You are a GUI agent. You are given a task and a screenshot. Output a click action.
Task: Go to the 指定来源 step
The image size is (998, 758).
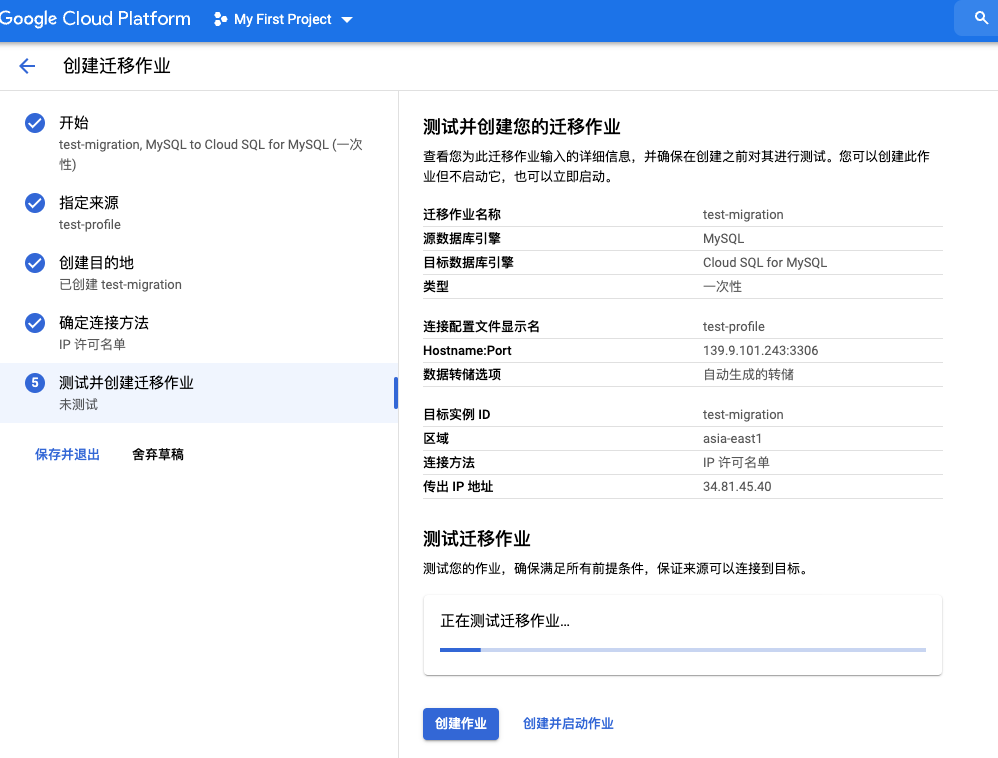[x=89, y=203]
